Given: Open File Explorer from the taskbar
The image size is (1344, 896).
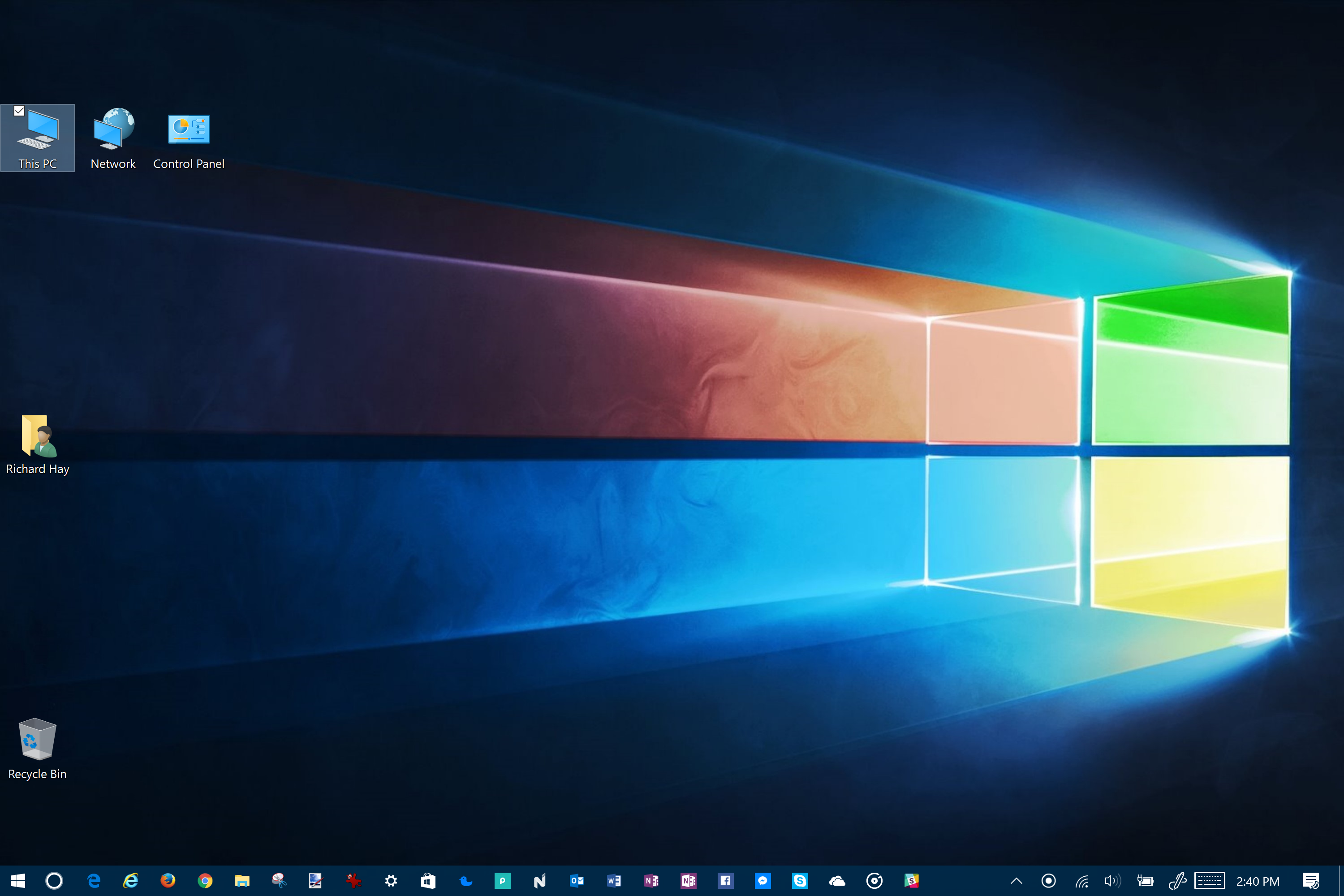Looking at the screenshot, I should tap(242, 881).
